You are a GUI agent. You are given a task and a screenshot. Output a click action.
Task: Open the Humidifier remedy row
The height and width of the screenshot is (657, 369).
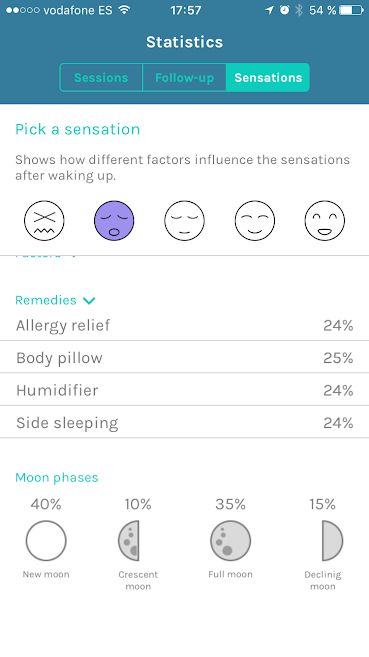tap(184, 390)
